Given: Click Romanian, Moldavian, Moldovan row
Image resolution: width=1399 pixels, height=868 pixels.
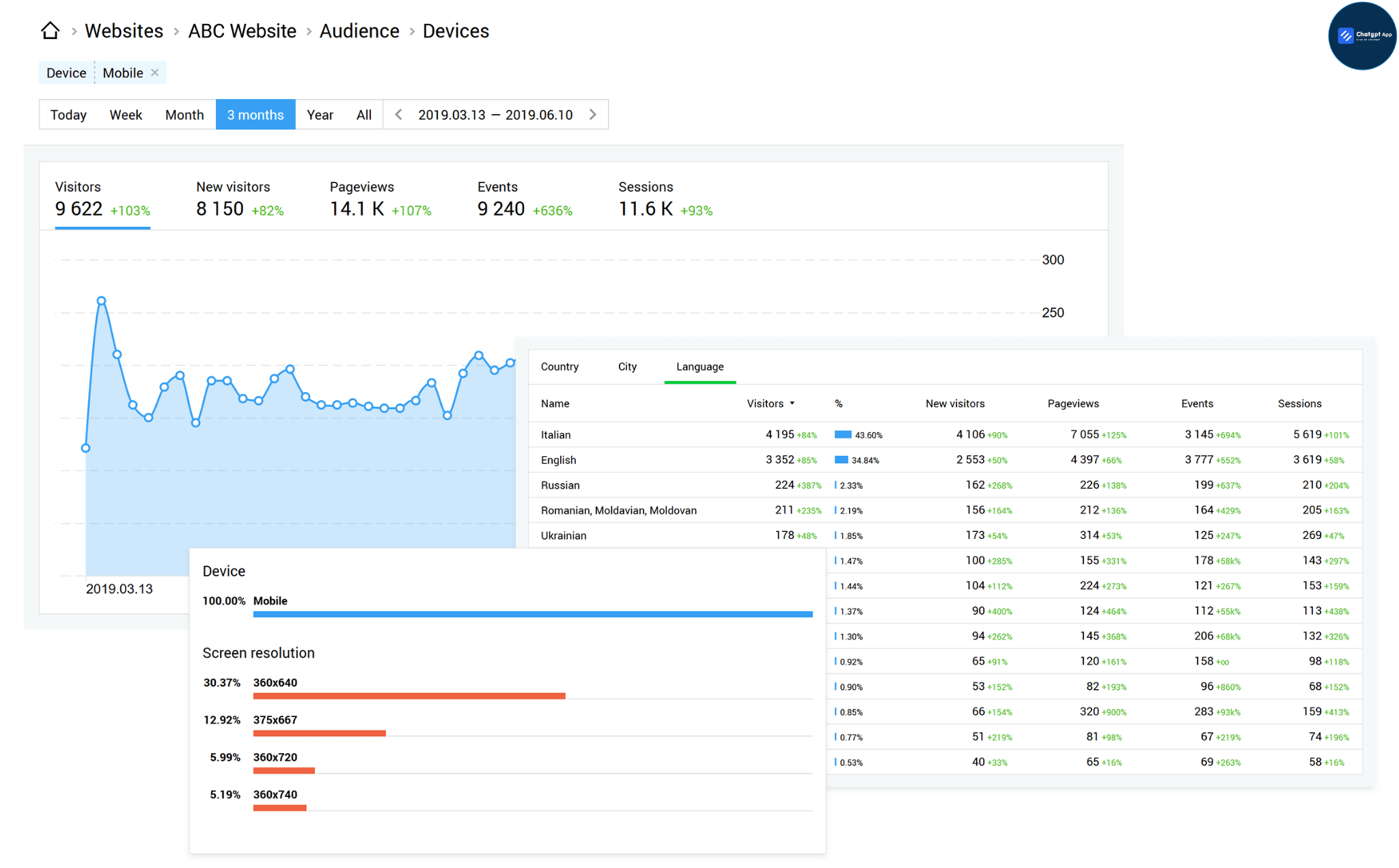Looking at the screenshot, I should click(945, 510).
